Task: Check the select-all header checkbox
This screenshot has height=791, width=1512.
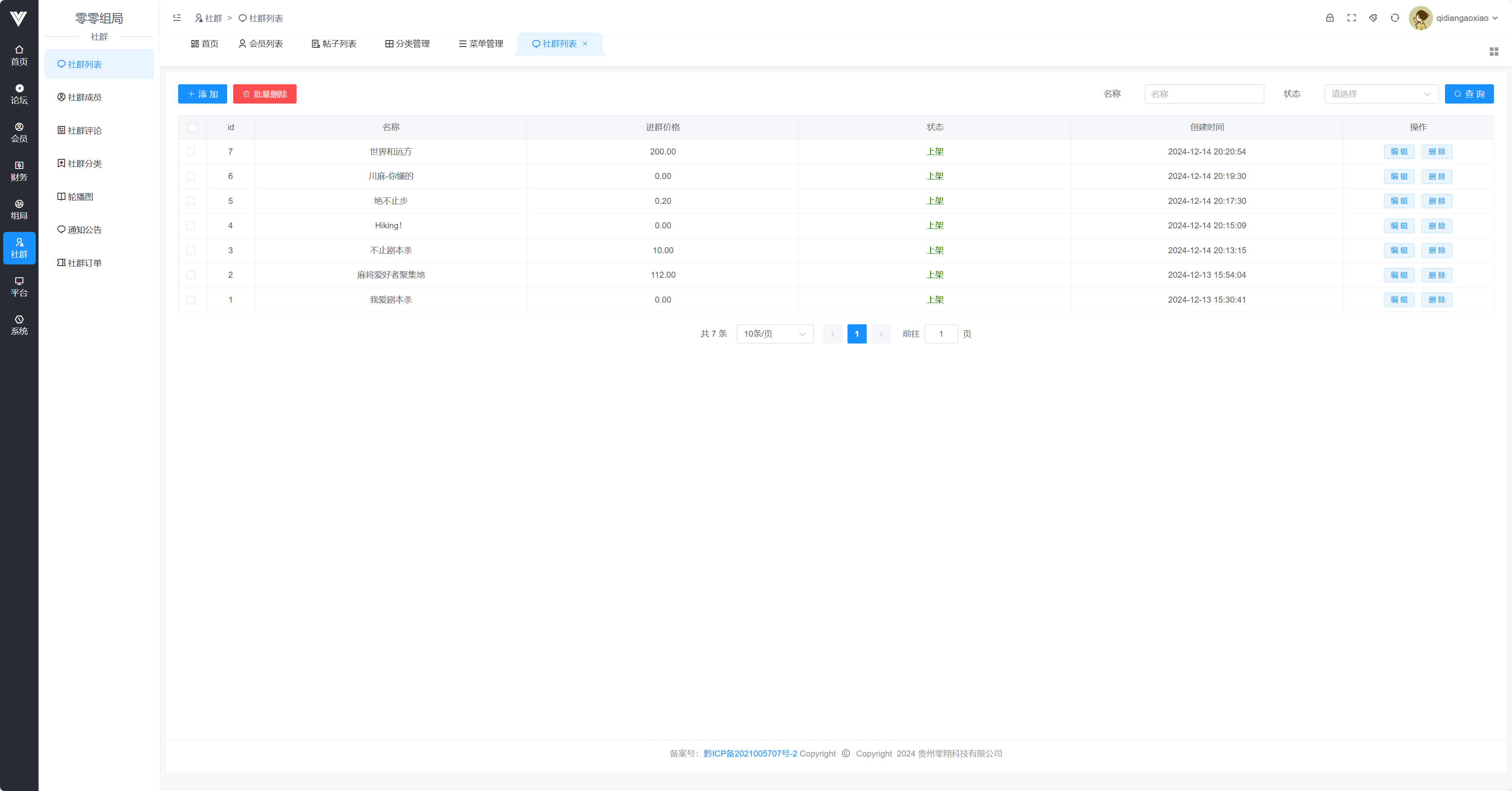Action: tap(192, 128)
